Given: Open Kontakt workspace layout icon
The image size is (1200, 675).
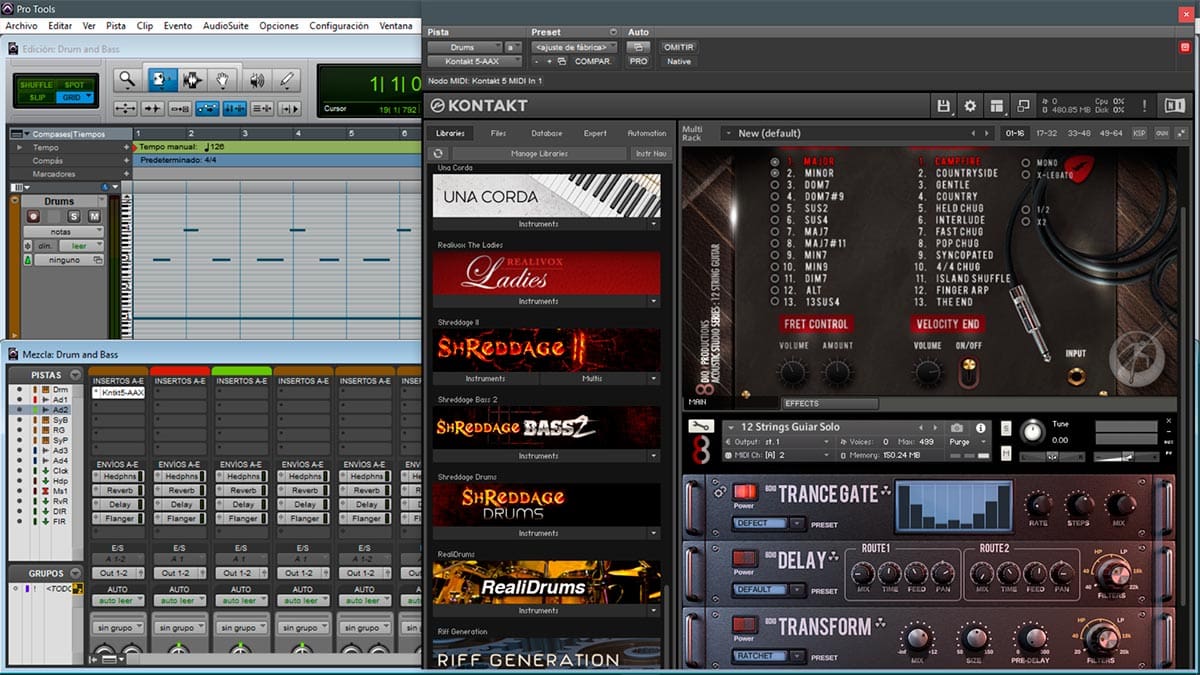Looking at the screenshot, I should tap(996, 105).
